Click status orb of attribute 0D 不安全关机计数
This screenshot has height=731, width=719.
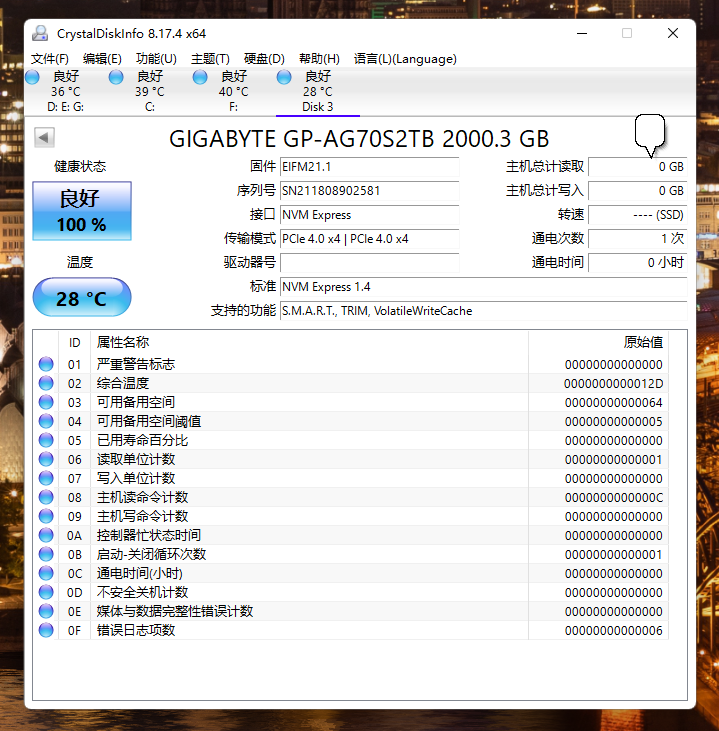[46, 592]
